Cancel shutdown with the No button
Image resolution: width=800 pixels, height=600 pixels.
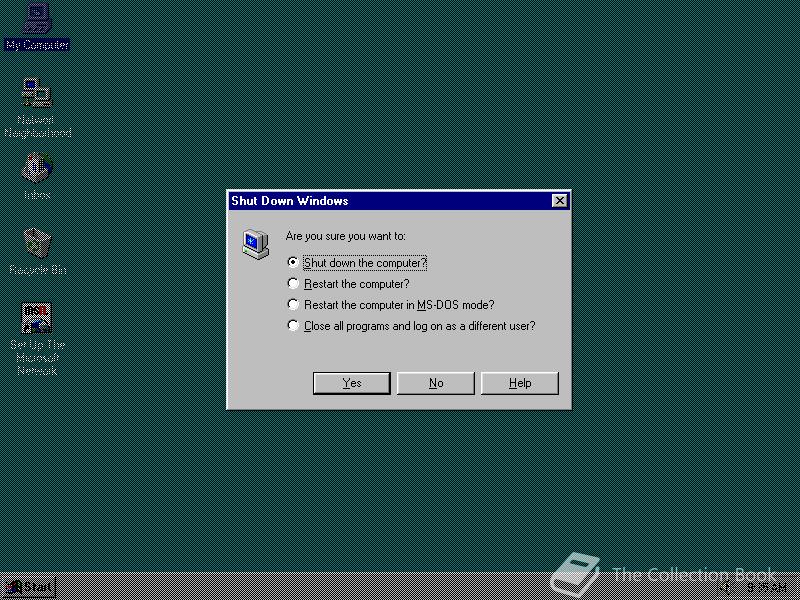(436, 383)
